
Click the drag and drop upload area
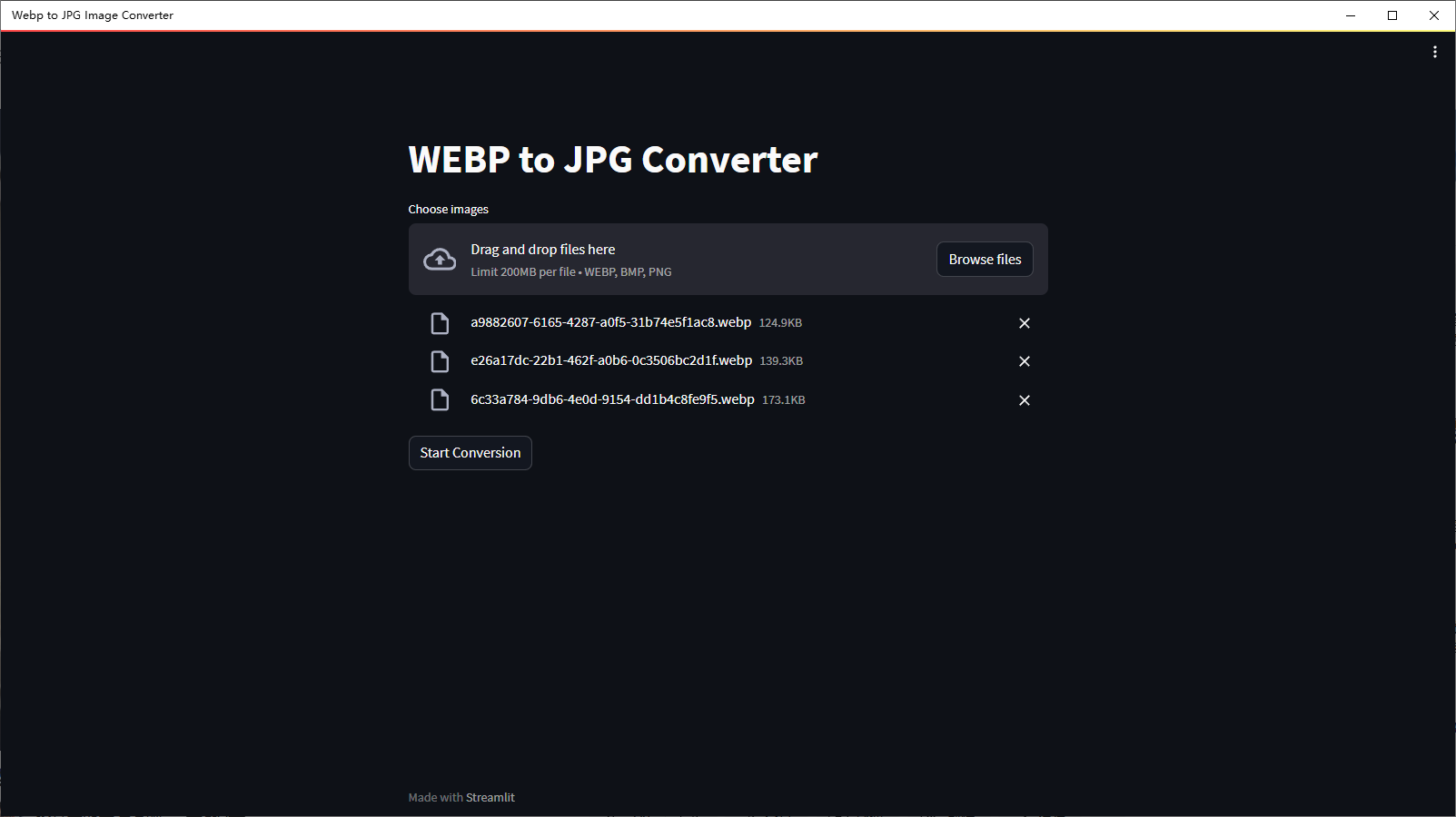728,260
